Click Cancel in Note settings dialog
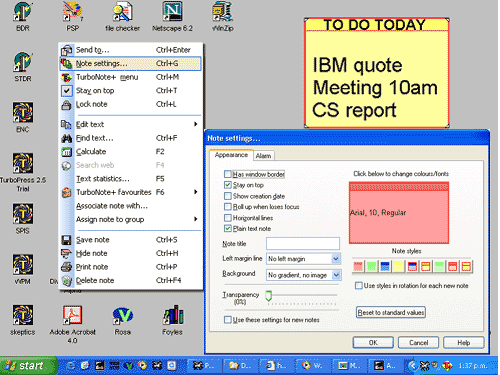This screenshot has width=500, height=375. pyautogui.click(x=418, y=343)
